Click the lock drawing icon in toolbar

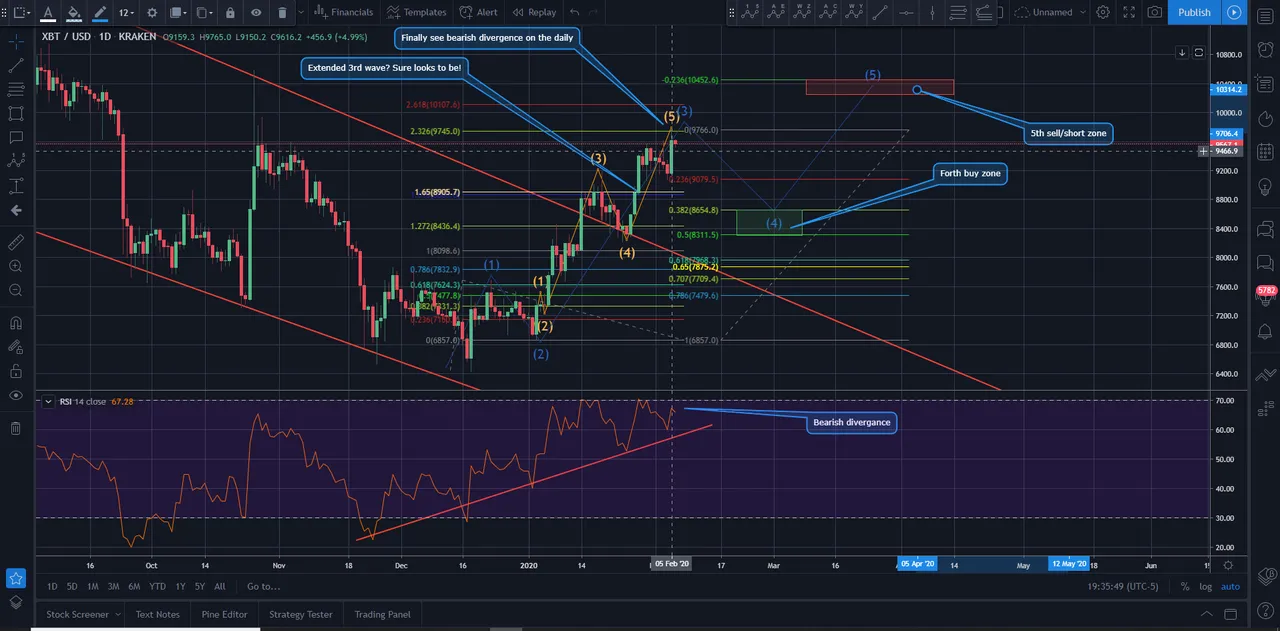coord(231,13)
